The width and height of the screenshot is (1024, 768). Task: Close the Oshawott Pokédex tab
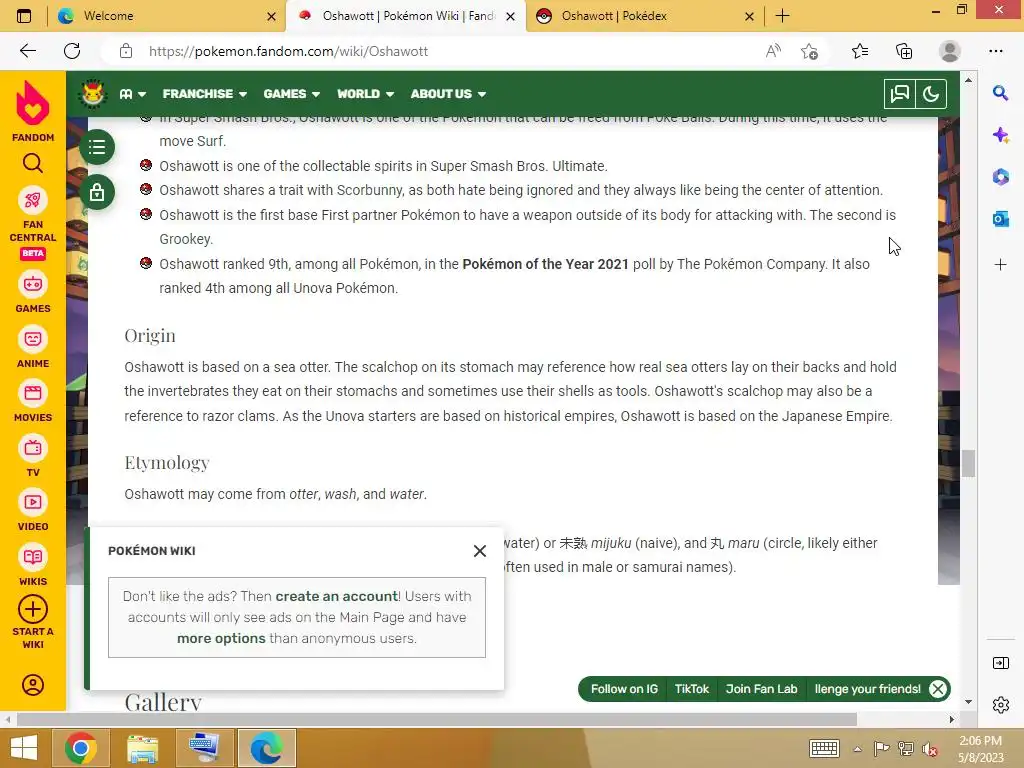750,16
